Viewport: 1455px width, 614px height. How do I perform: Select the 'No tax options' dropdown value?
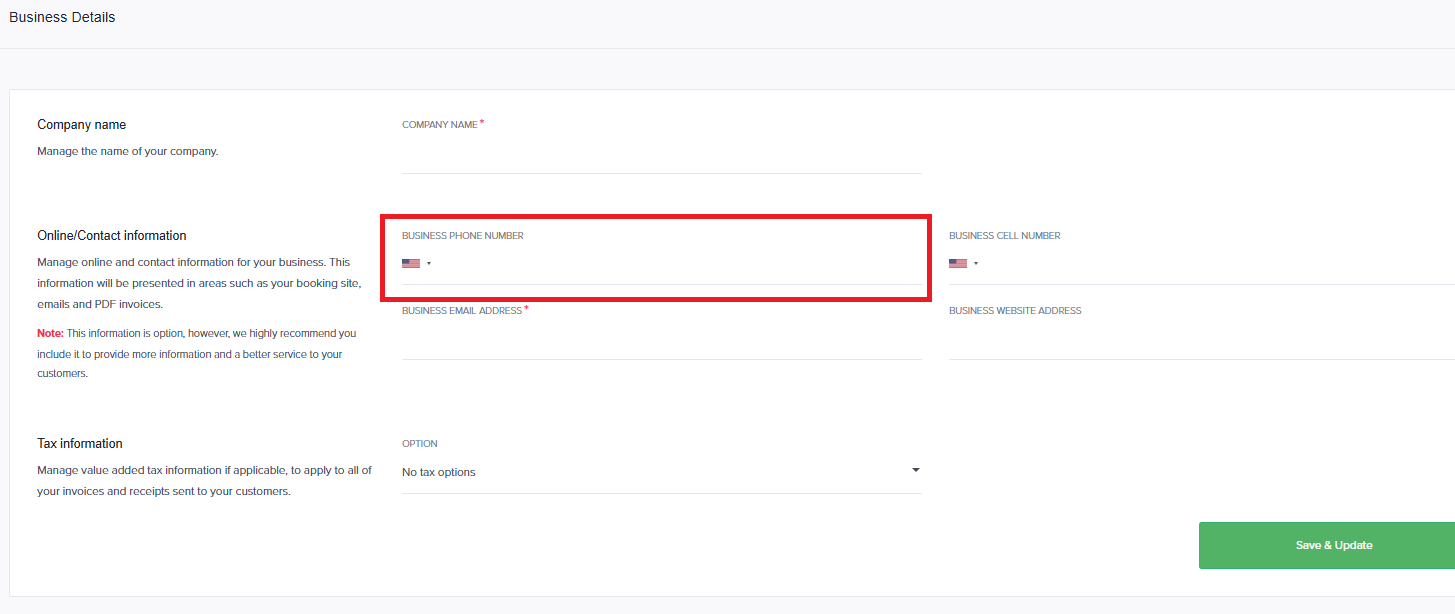coord(439,472)
